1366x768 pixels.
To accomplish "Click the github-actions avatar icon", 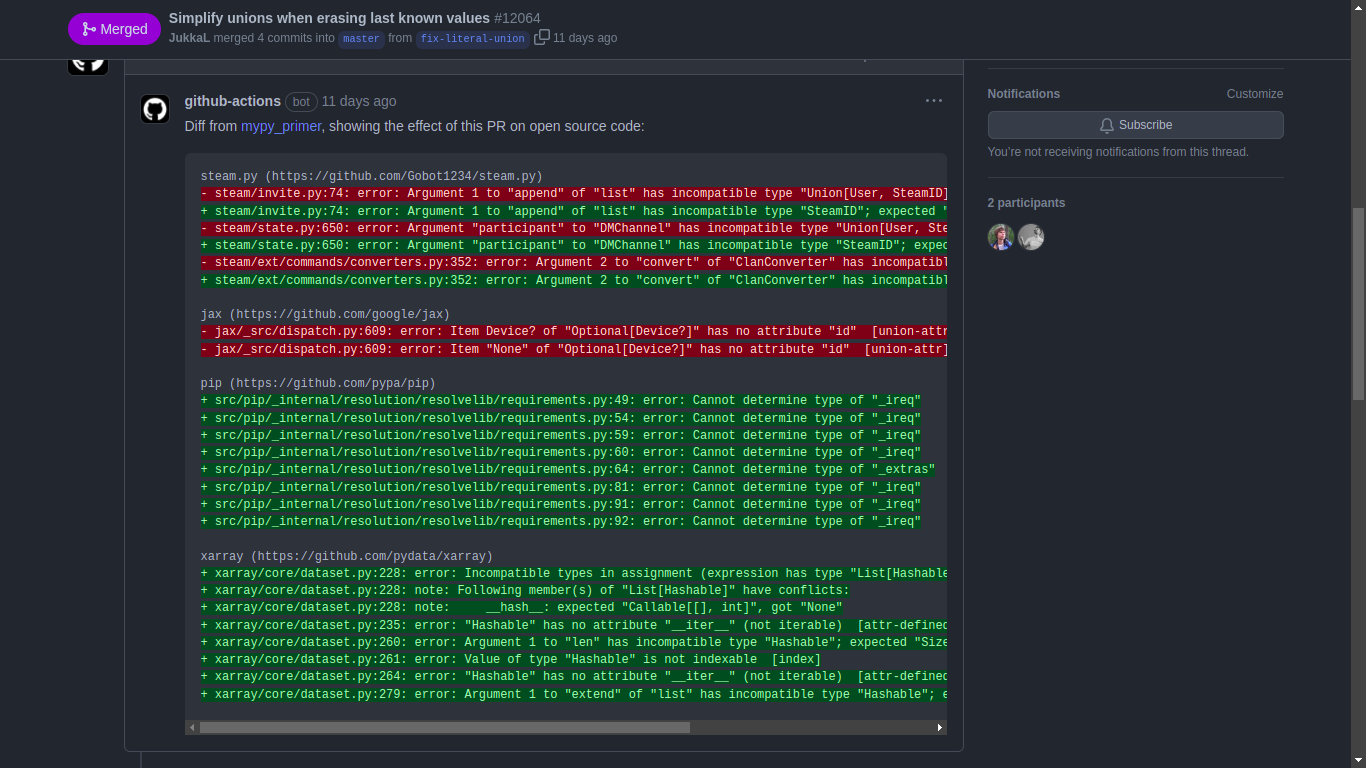I will [155, 109].
